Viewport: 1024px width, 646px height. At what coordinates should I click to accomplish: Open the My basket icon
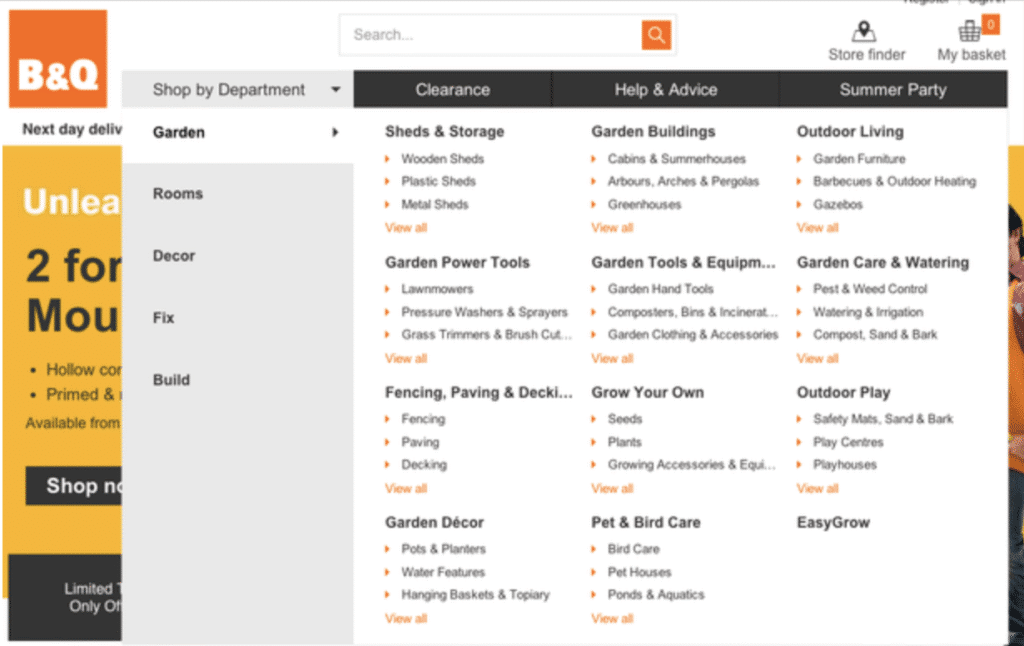969,31
